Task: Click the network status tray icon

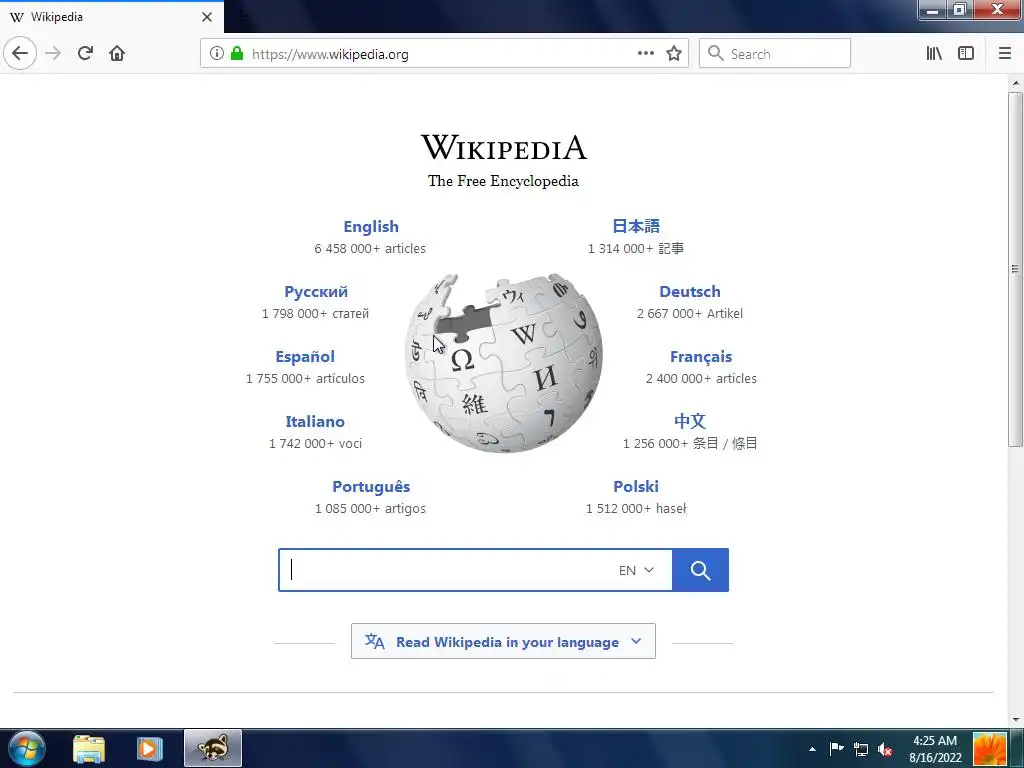Action: 861,750
